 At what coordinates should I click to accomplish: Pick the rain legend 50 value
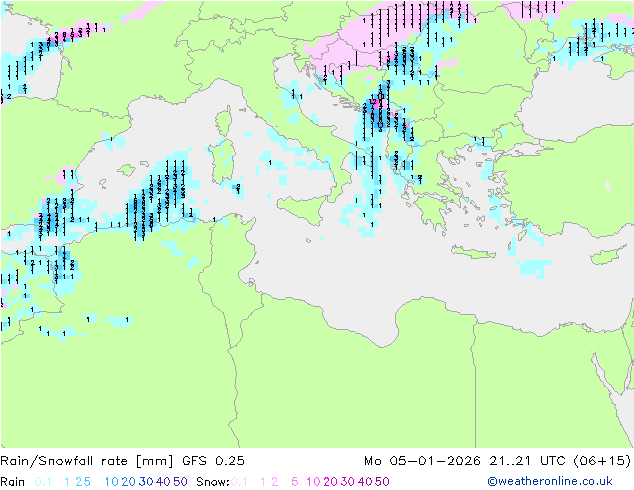point(180,482)
